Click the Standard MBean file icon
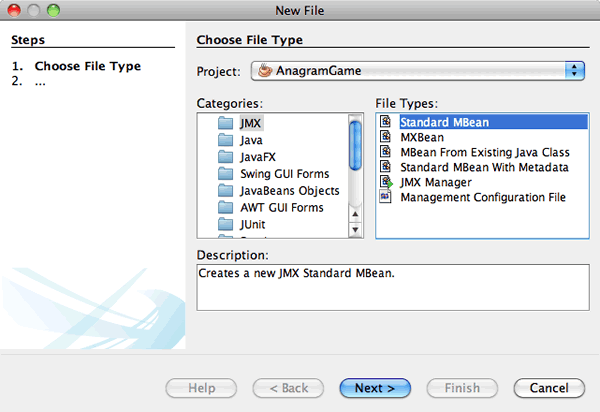This screenshot has width=600, height=412. click(x=385, y=123)
